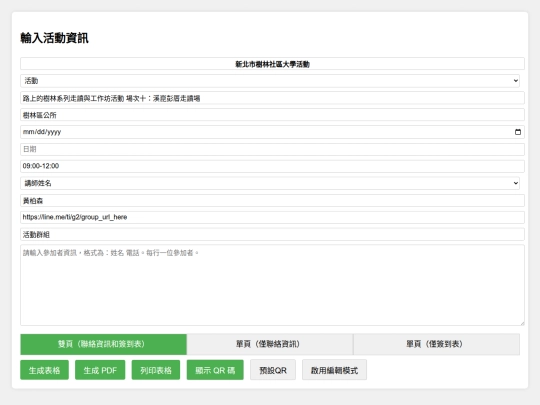This screenshot has height=405, width=540.
Task: Click the activity name field starting 路上的樹林
Action: (x=272, y=98)
